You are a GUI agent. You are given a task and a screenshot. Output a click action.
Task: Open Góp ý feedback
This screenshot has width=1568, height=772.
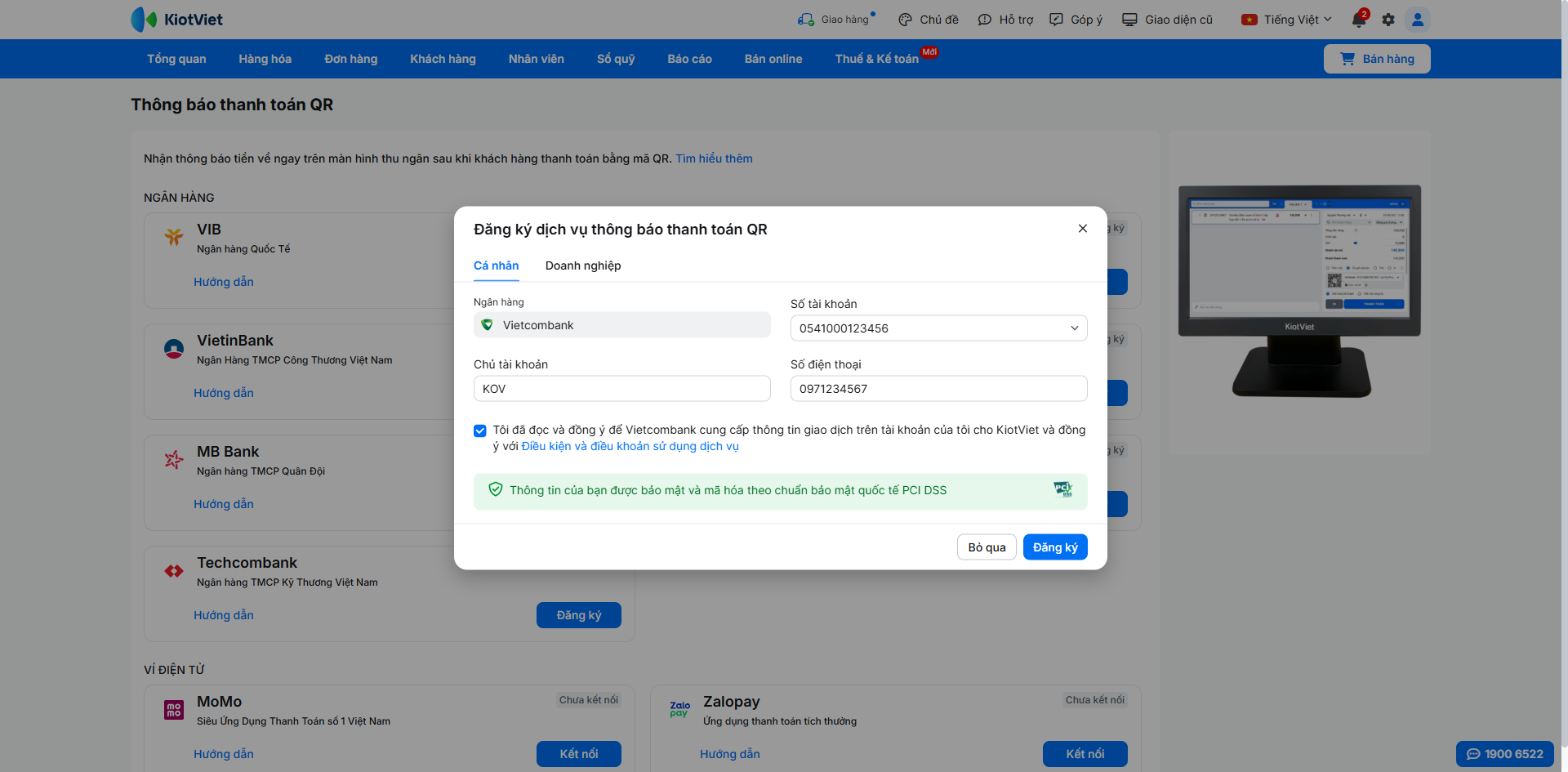tap(1076, 20)
